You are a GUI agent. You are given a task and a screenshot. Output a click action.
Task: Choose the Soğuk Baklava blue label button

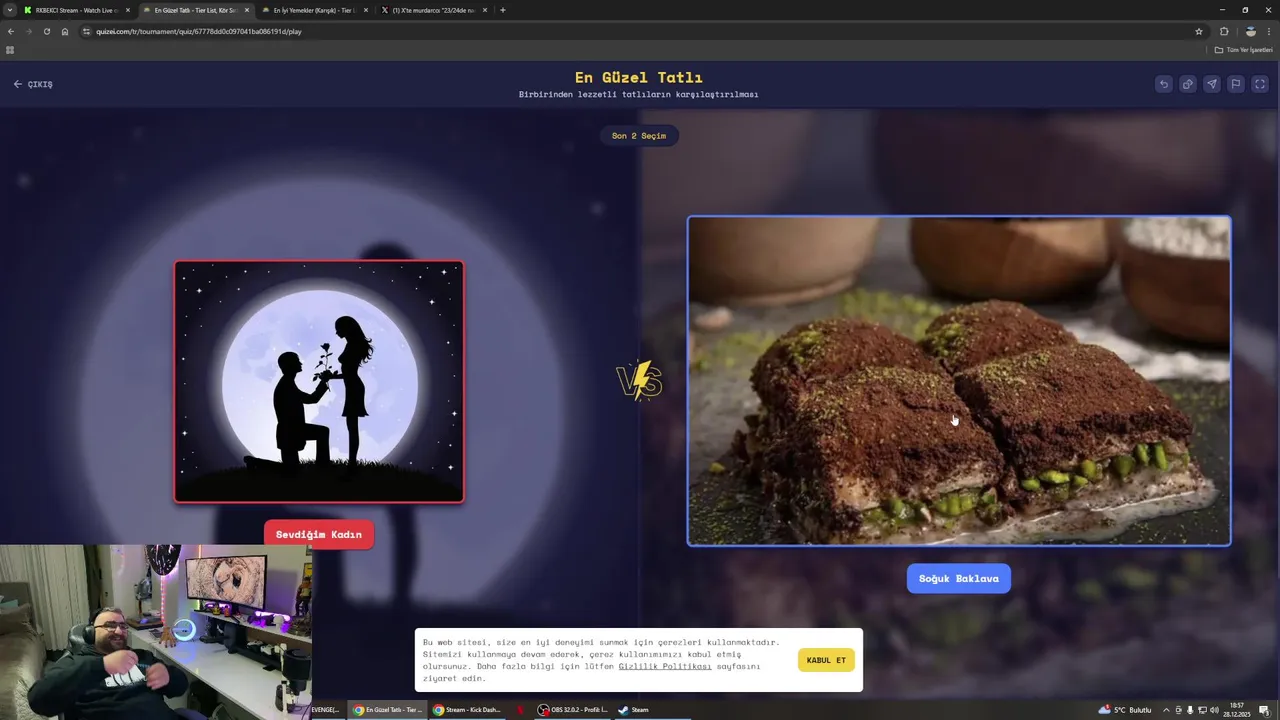(x=958, y=578)
